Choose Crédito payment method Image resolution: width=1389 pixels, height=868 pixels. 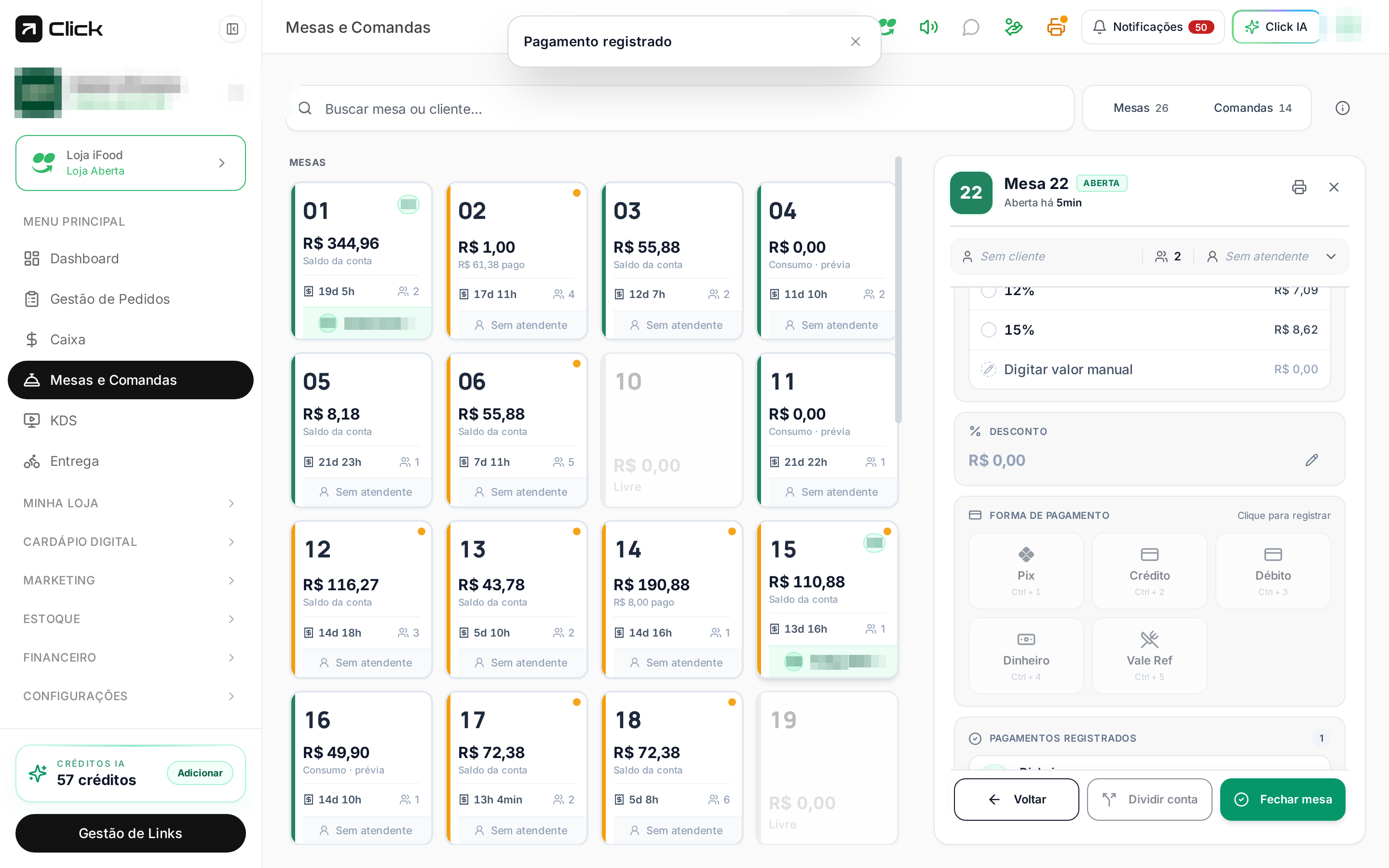tap(1149, 570)
